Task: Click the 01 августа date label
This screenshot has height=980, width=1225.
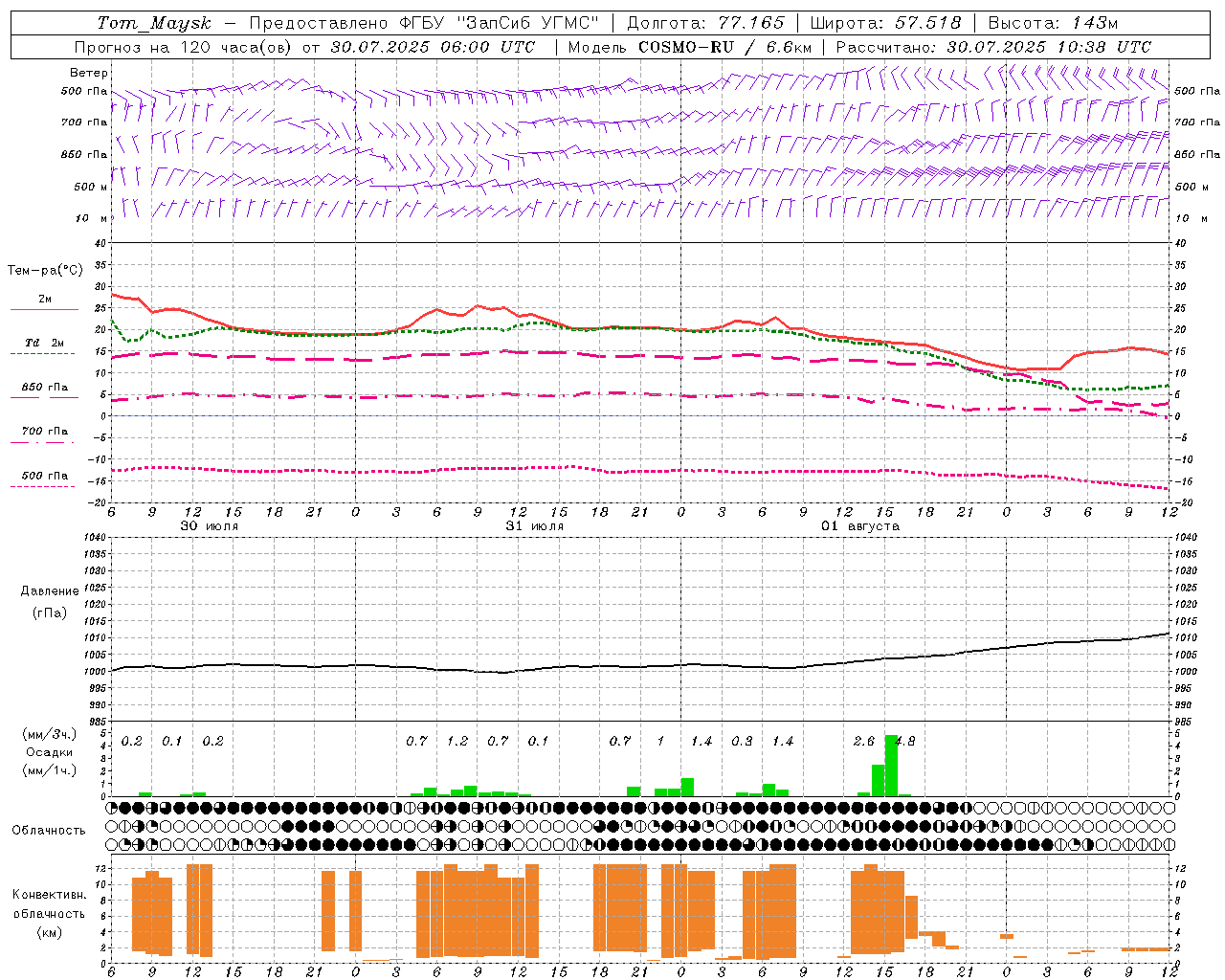Action: pos(860,526)
